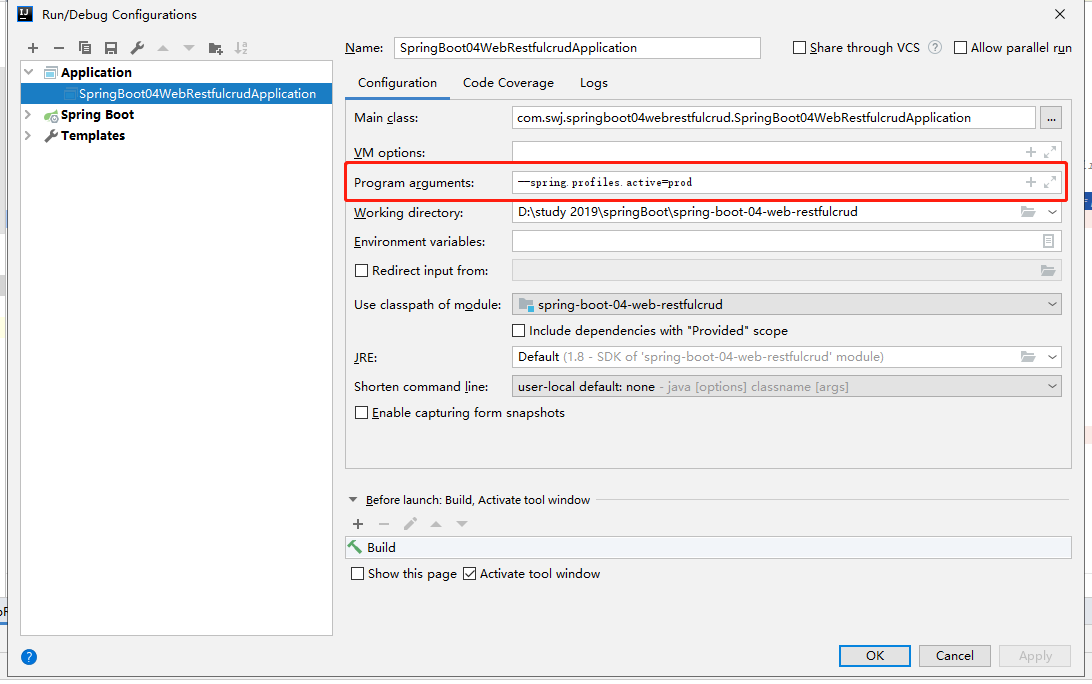Move Before launch task up
This screenshot has width=1092, height=684.
click(436, 524)
